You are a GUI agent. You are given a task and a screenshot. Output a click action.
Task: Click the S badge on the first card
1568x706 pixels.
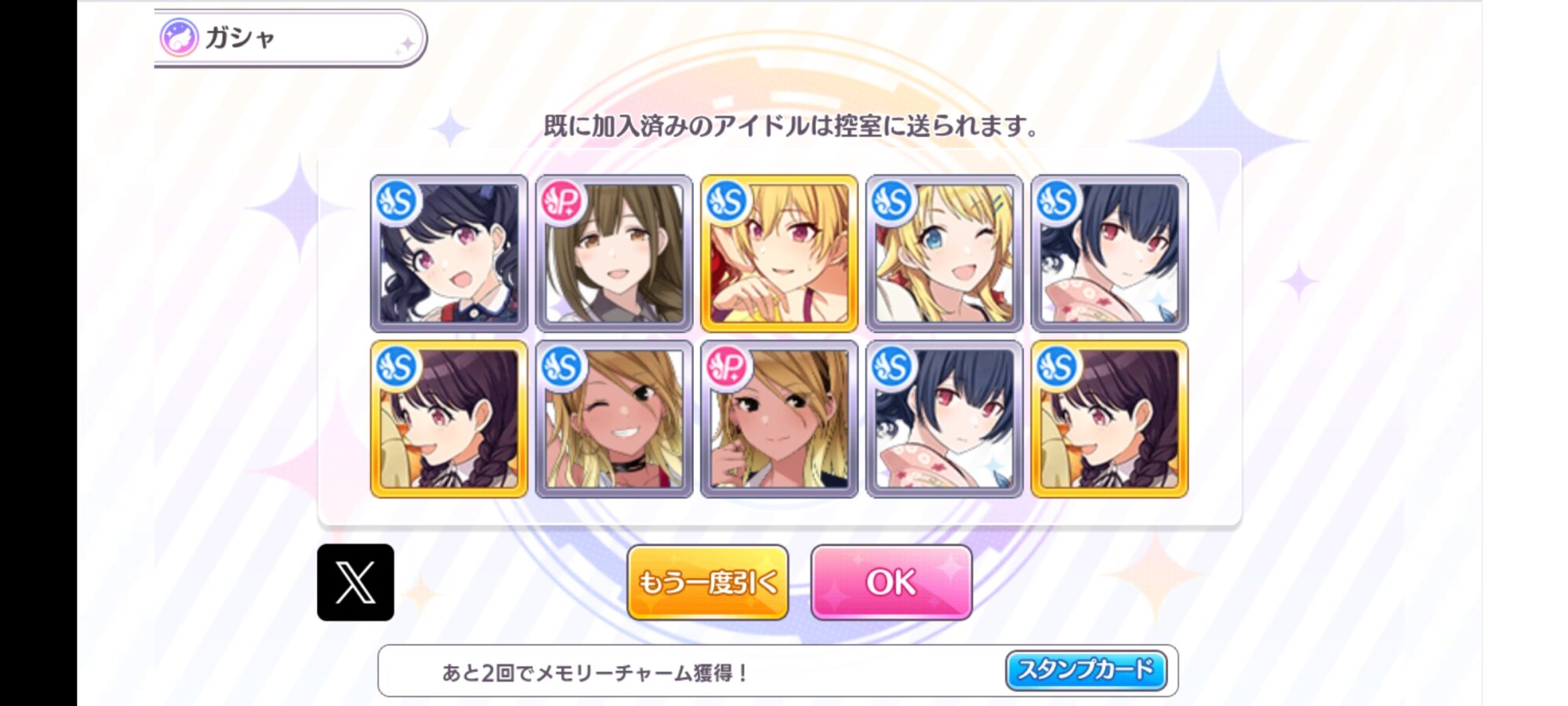(397, 202)
